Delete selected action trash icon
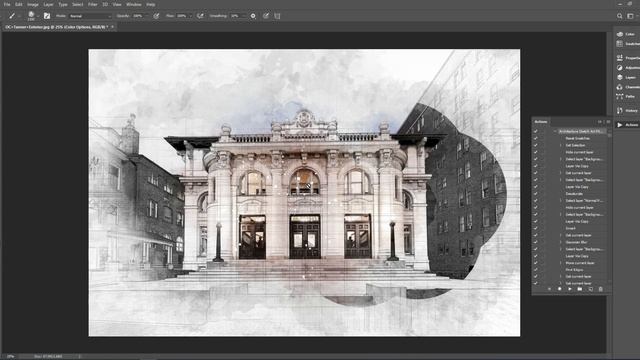 pos(600,289)
